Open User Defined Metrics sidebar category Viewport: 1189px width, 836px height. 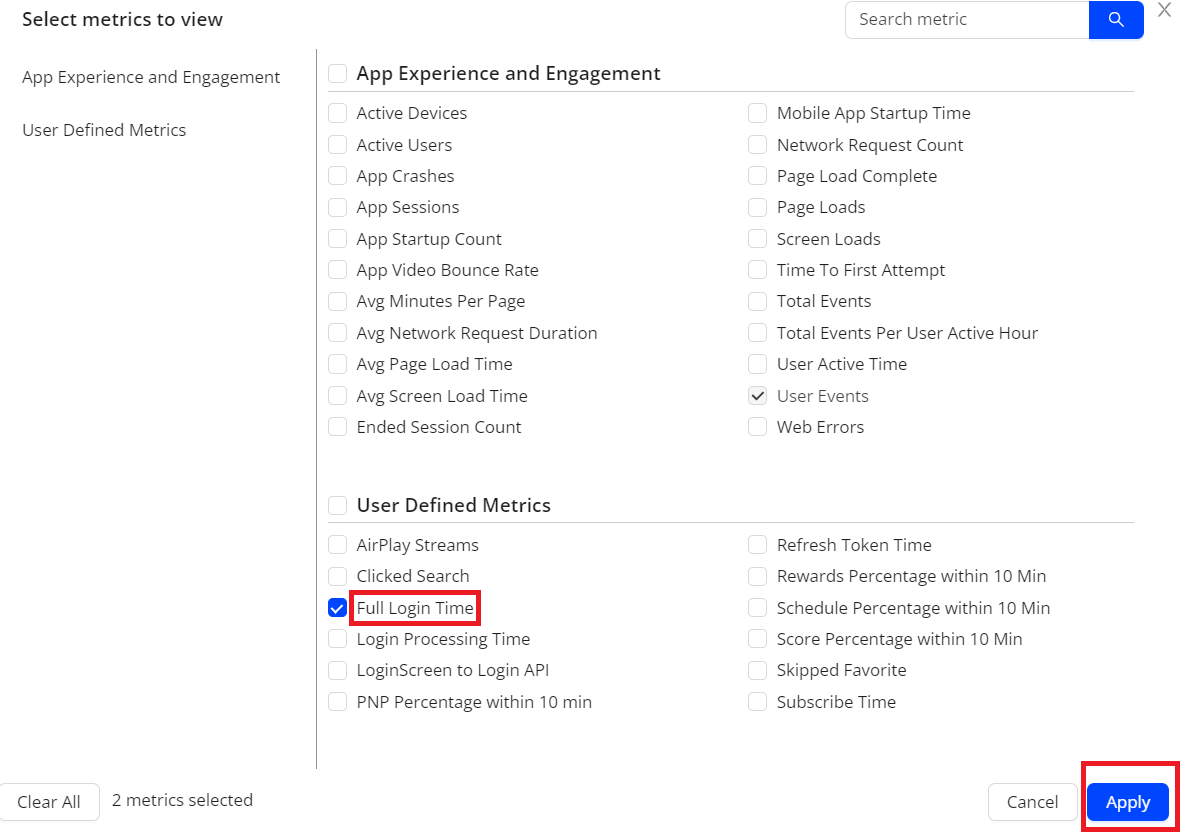tap(104, 130)
